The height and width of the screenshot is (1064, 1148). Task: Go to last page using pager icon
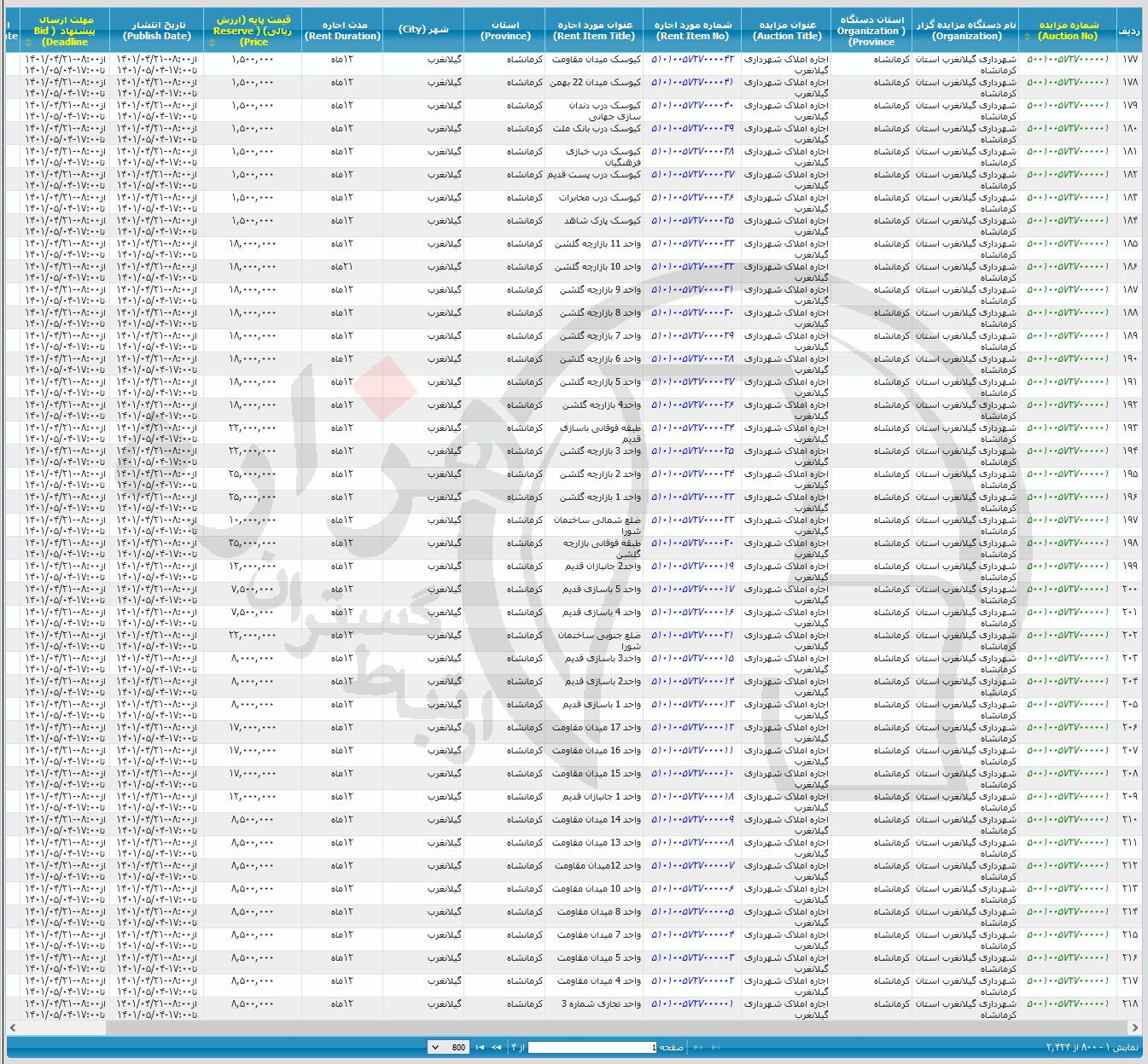click(x=481, y=1047)
